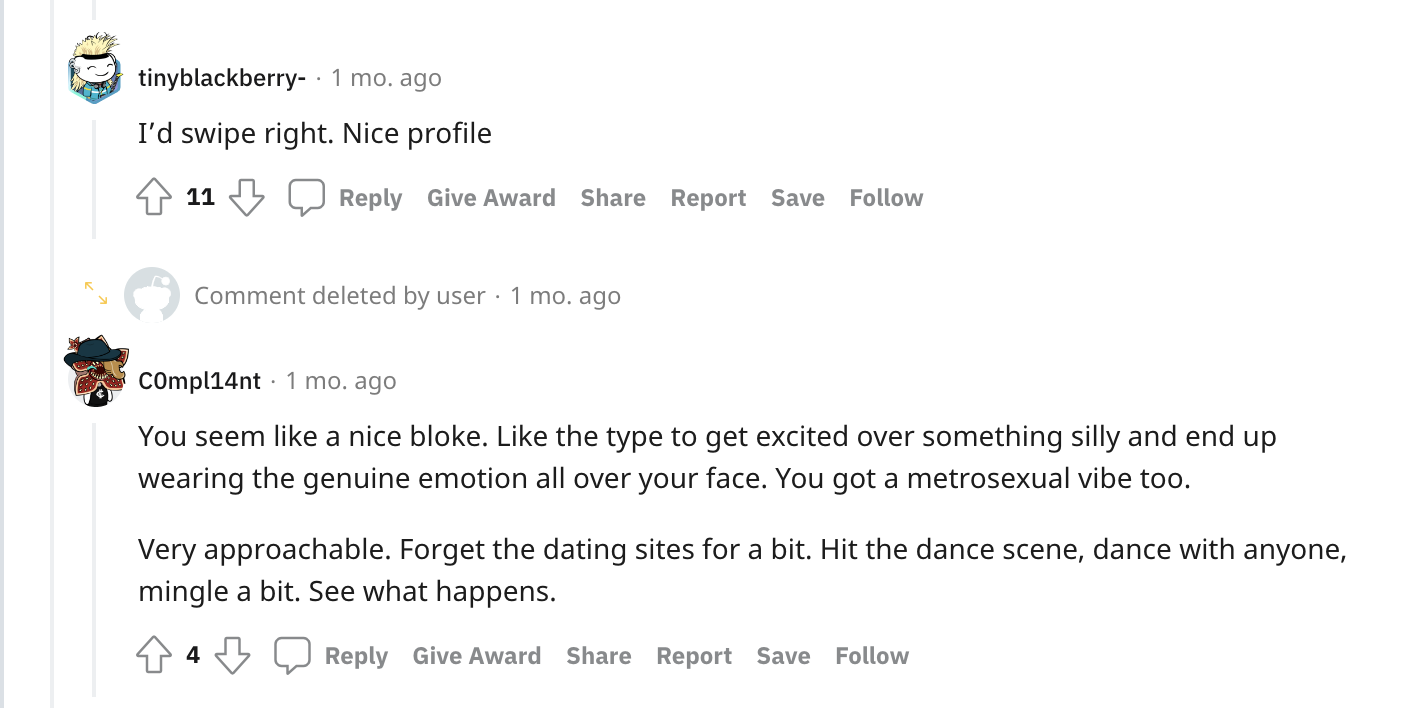Downvote C0mpl14nt's comment
Viewport: 1426px width, 708px height.
(232, 655)
